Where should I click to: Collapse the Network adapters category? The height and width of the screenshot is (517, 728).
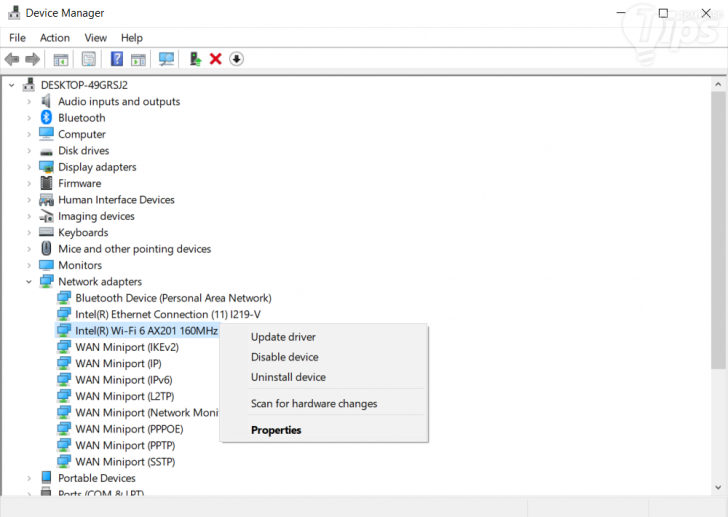pos(29,282)
